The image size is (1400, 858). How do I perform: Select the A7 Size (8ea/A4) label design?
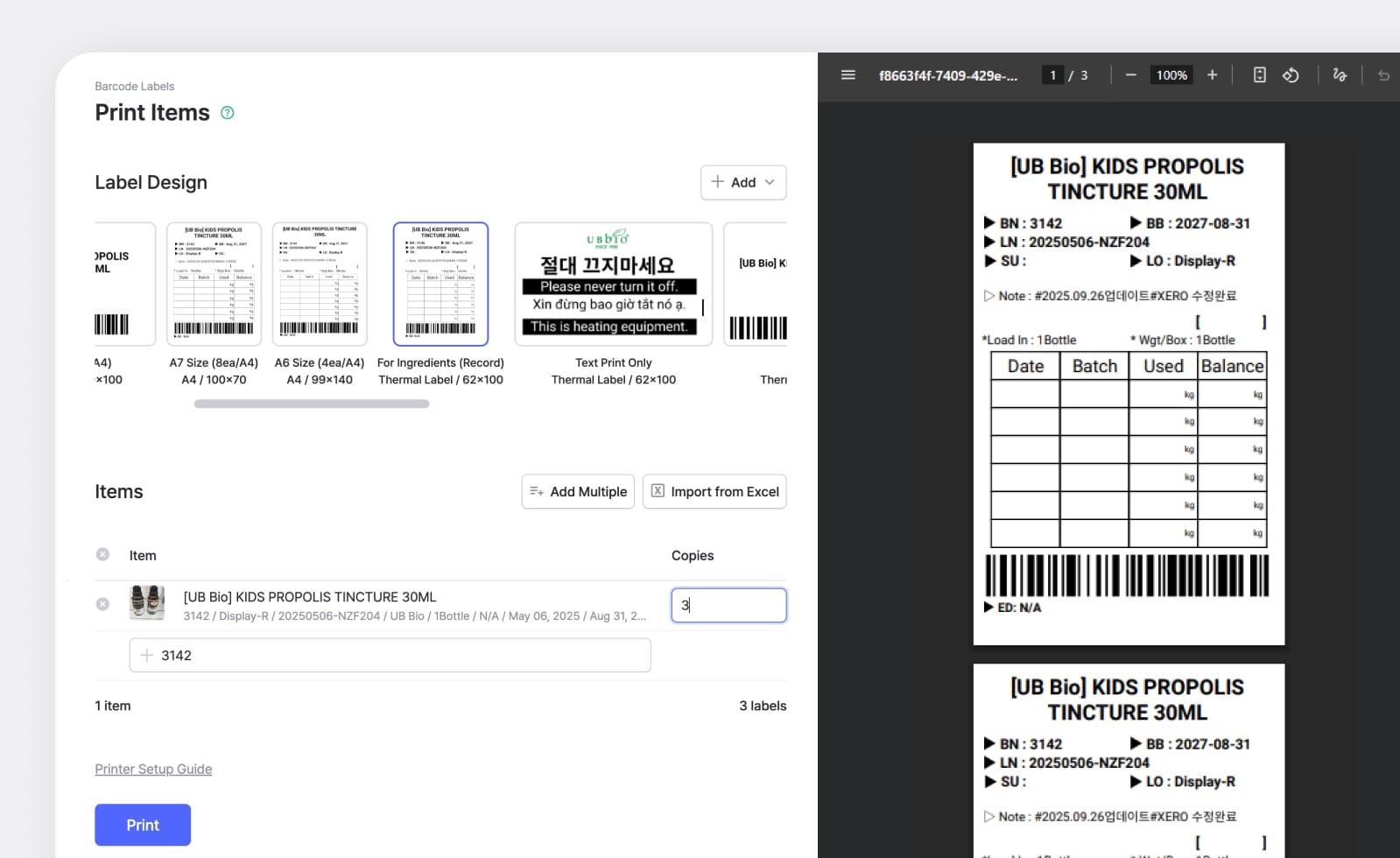point(214,284)
